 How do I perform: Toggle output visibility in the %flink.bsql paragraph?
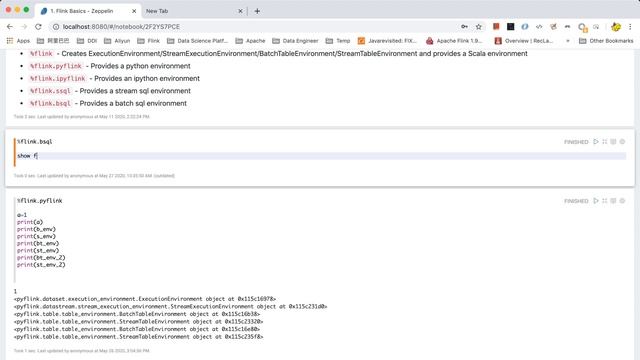click(613, 142)
